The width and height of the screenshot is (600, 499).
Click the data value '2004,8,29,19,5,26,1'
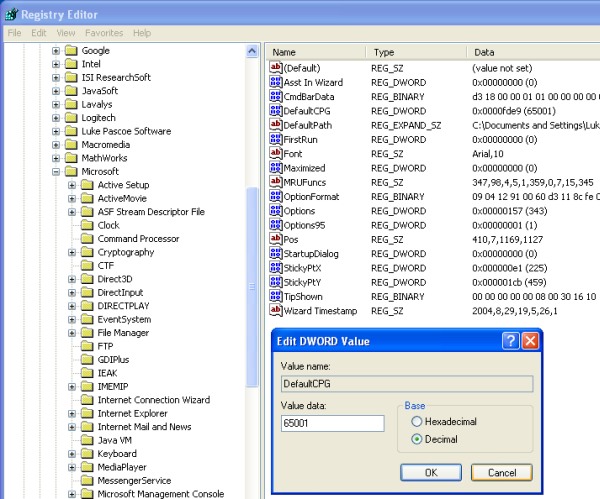pyautogui.click(x=515, y=311)
